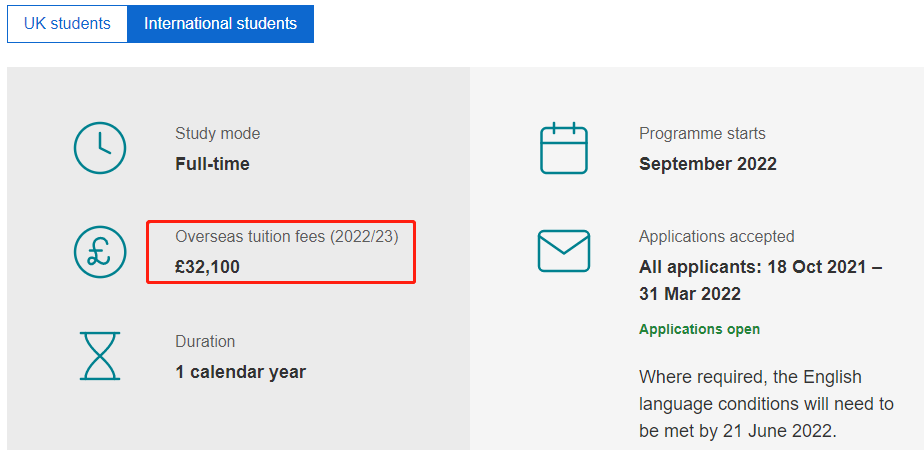Click the Programme starts label
The image size is (924, 450).
(x=702, y=134)
